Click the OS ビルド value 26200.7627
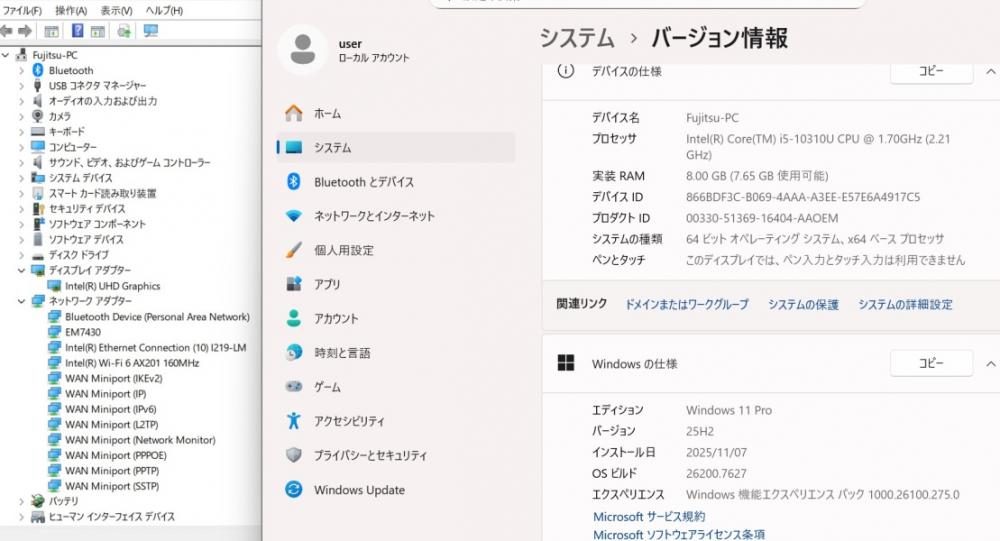The image size is (1000, 541). pos(716,473)
